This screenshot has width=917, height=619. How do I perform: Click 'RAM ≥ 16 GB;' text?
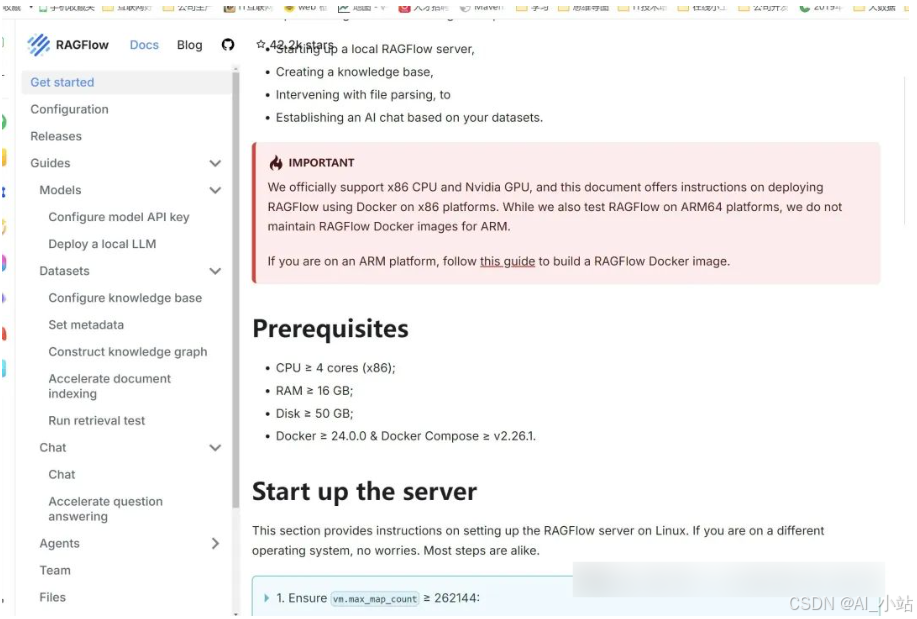point(315,391)
